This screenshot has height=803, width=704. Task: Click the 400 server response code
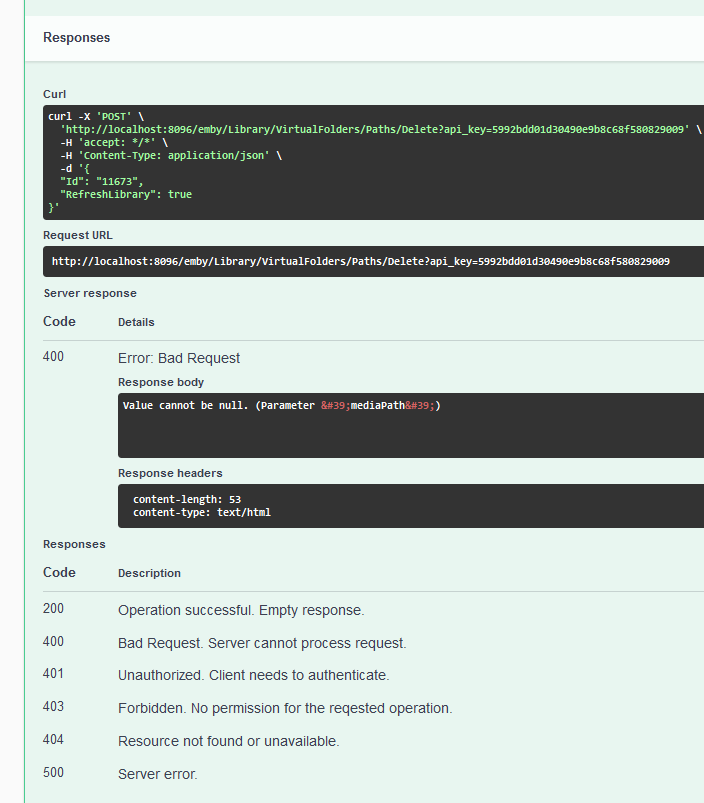(x=53, y=357)
